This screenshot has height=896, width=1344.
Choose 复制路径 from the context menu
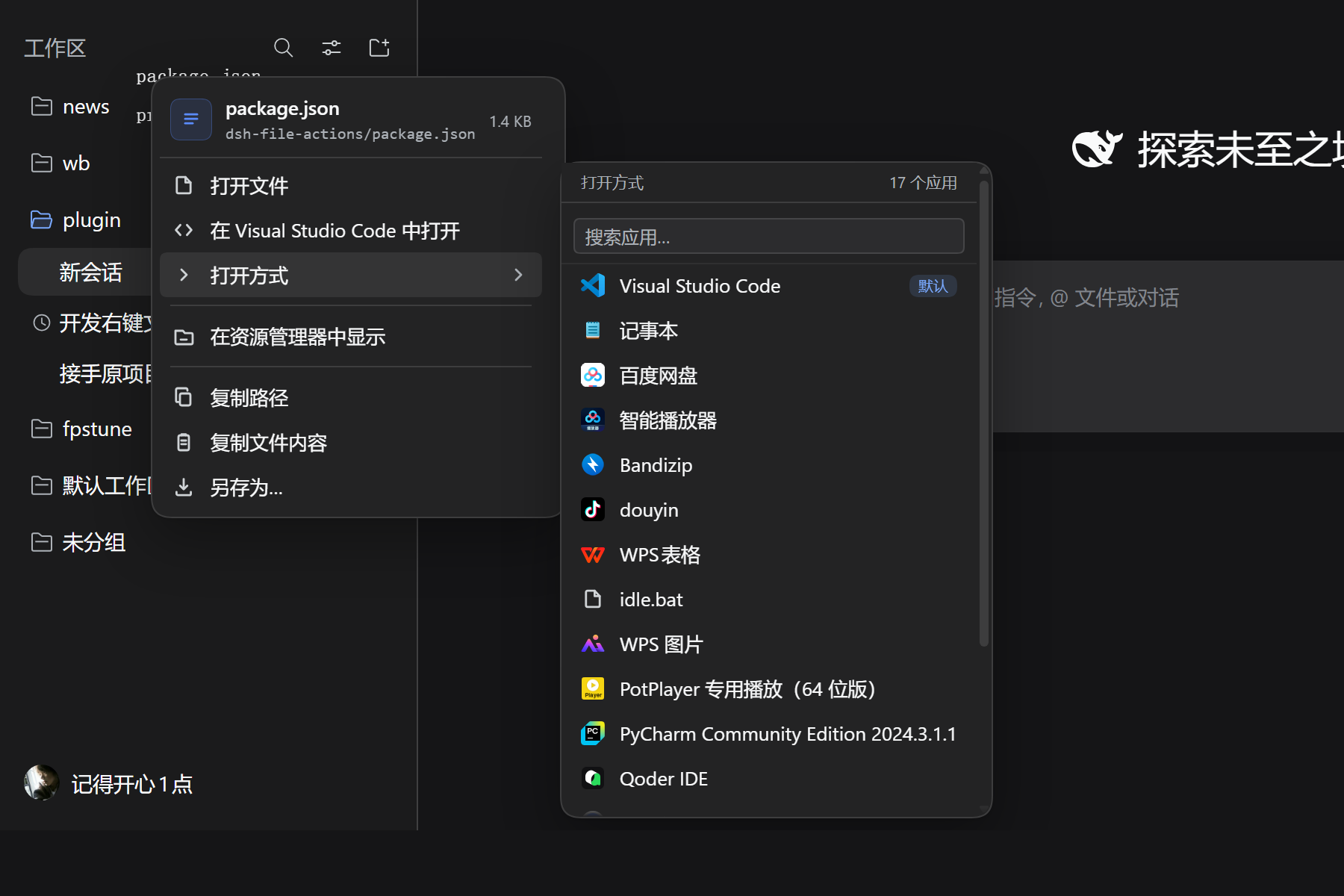coord(351,397)
